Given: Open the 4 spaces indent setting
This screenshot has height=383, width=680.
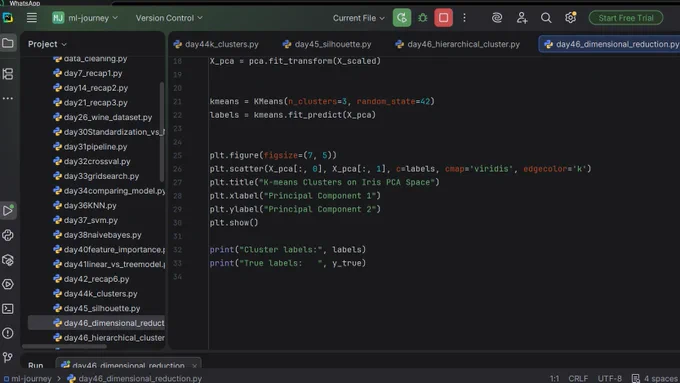Looking at the screenshot, I should [655, 378].
